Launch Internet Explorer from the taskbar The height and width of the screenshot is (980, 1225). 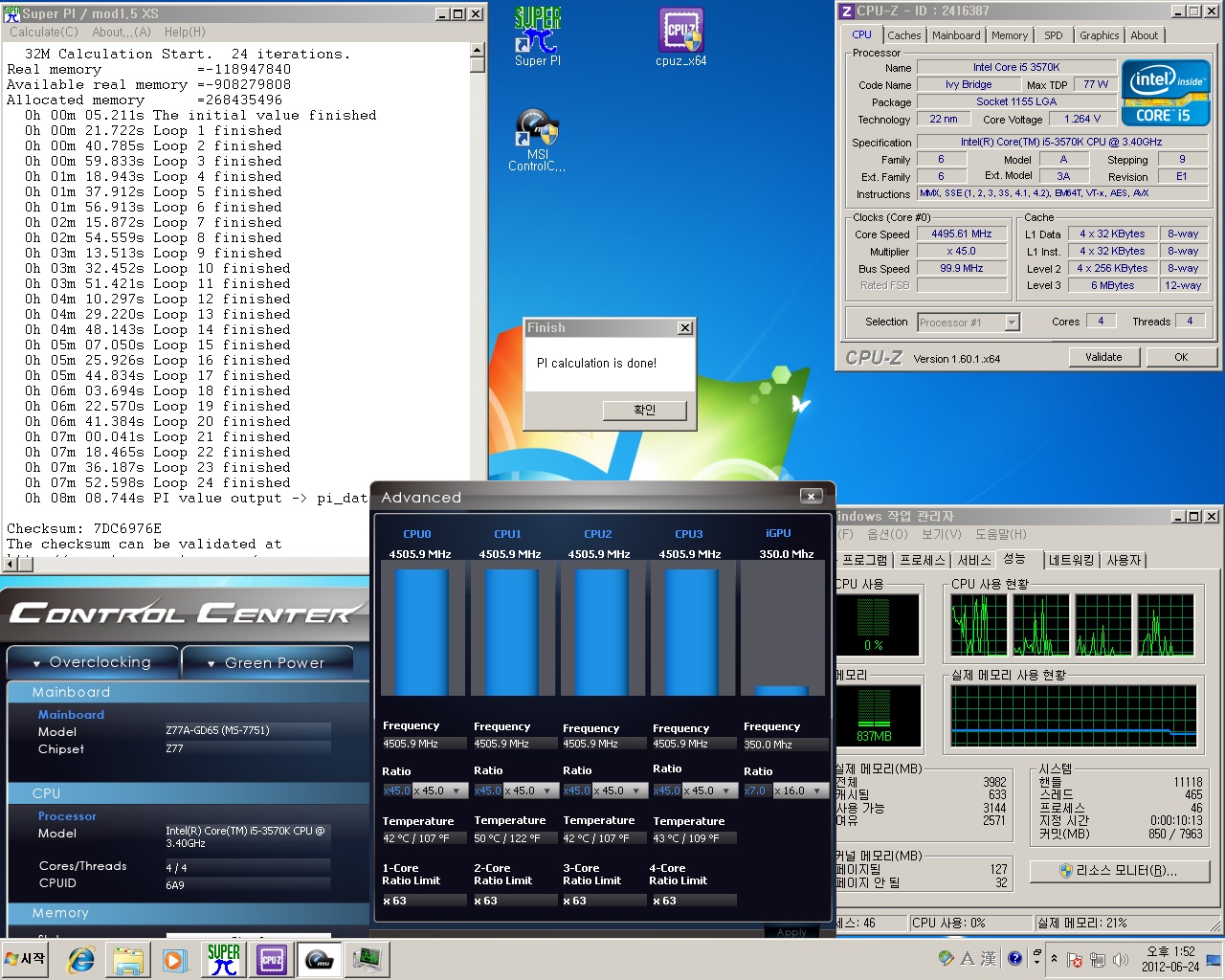point(81,959)
